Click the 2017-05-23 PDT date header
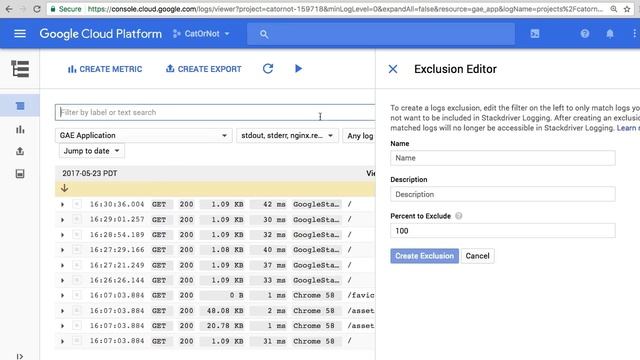Viewport: 640px width, 360px height. pos(89,173)
